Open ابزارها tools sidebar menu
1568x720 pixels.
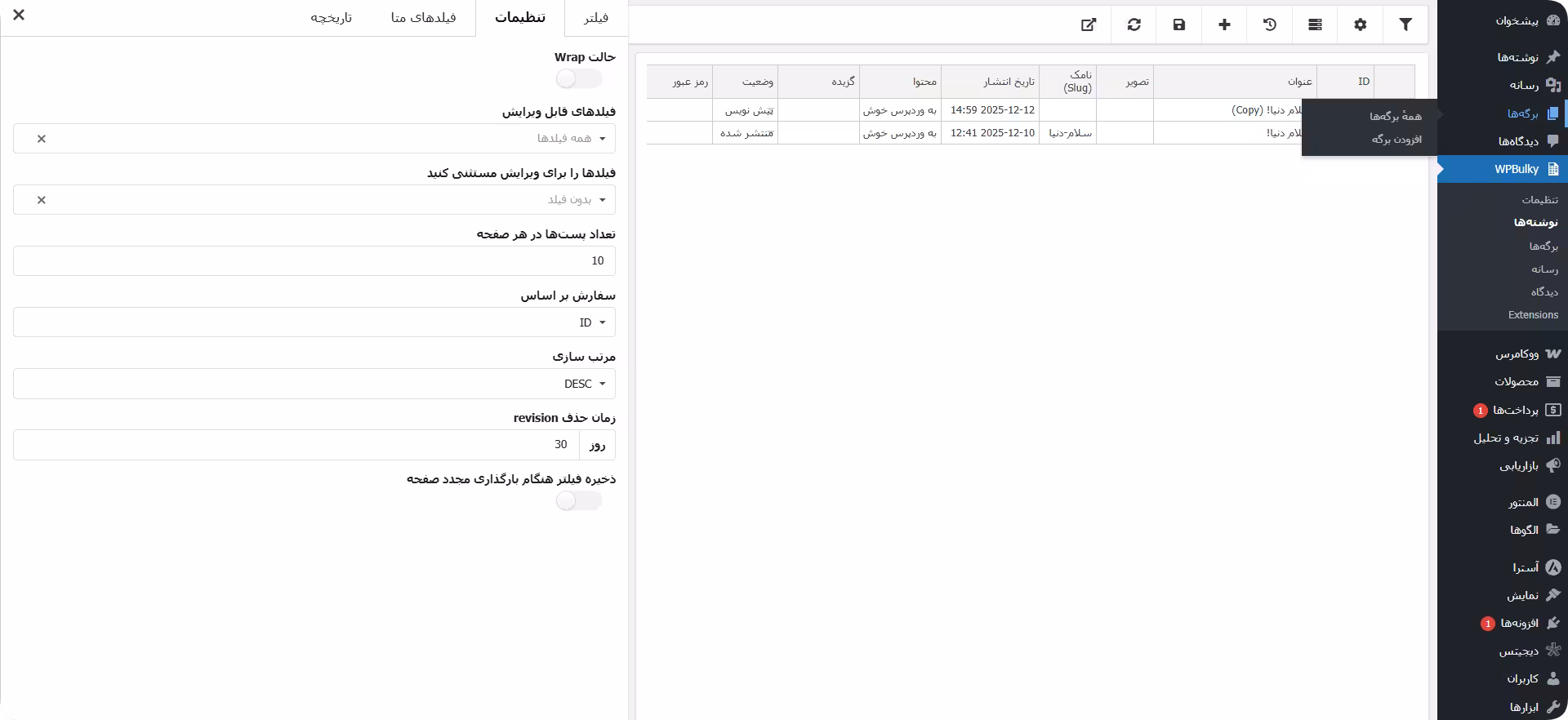[x=1503, y=707]
